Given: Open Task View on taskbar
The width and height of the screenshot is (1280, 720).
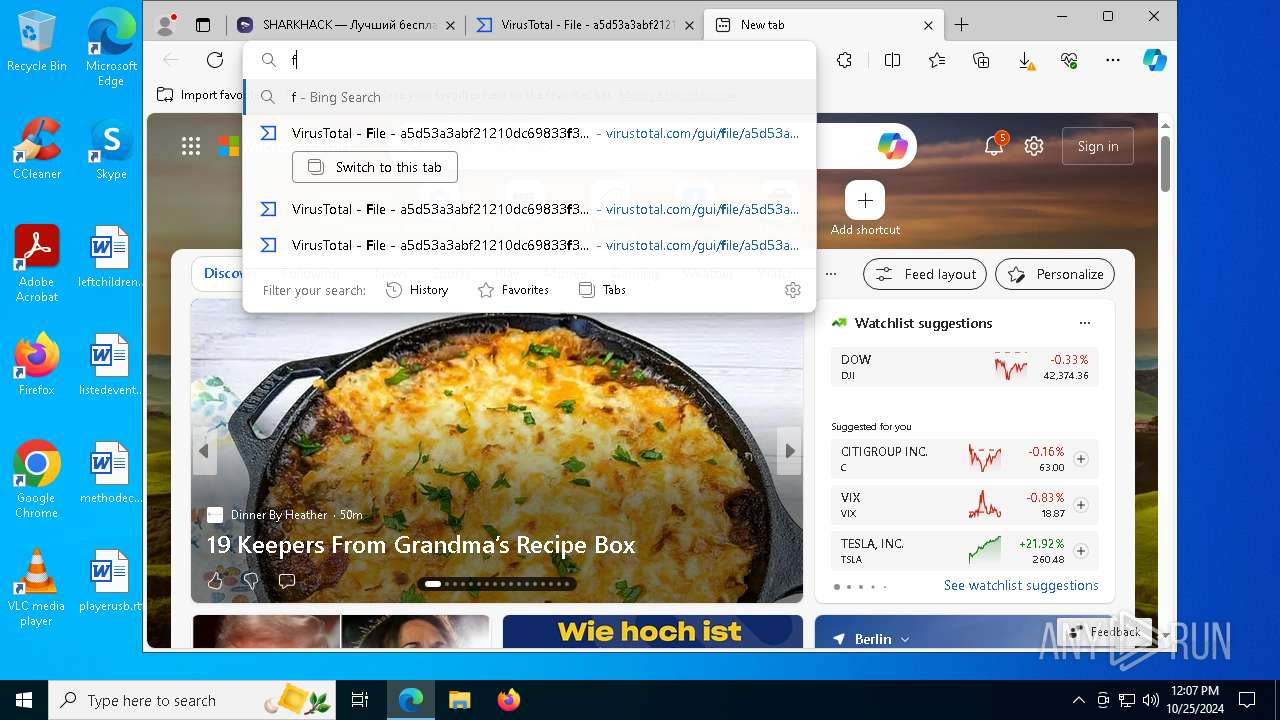Looking at the screenshot, I should click(x=360, y=700).
